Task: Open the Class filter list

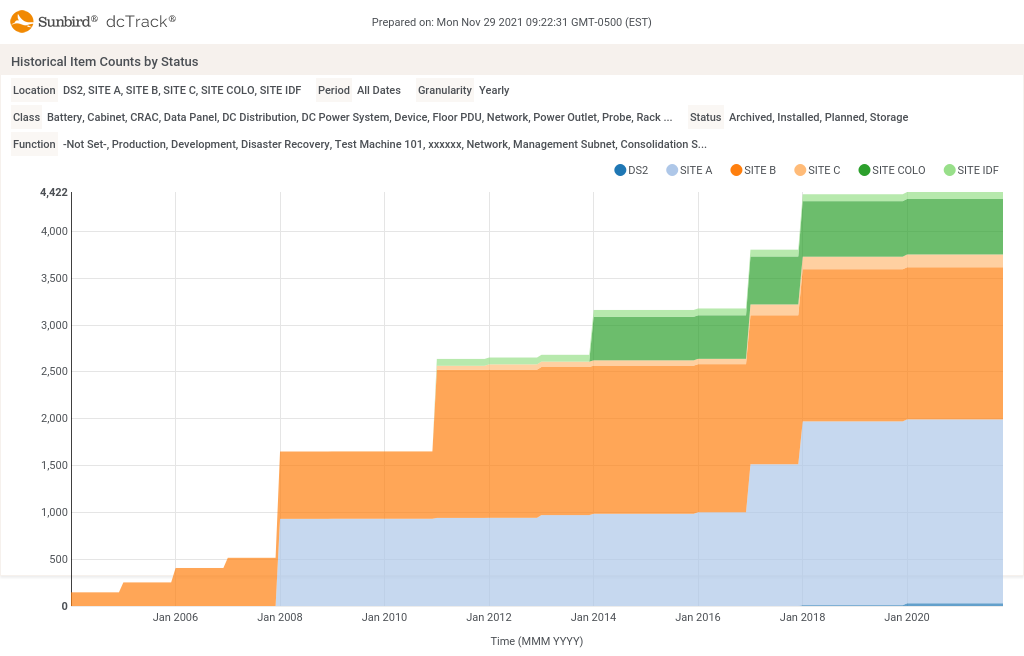Action: click(x=359, y=117)
